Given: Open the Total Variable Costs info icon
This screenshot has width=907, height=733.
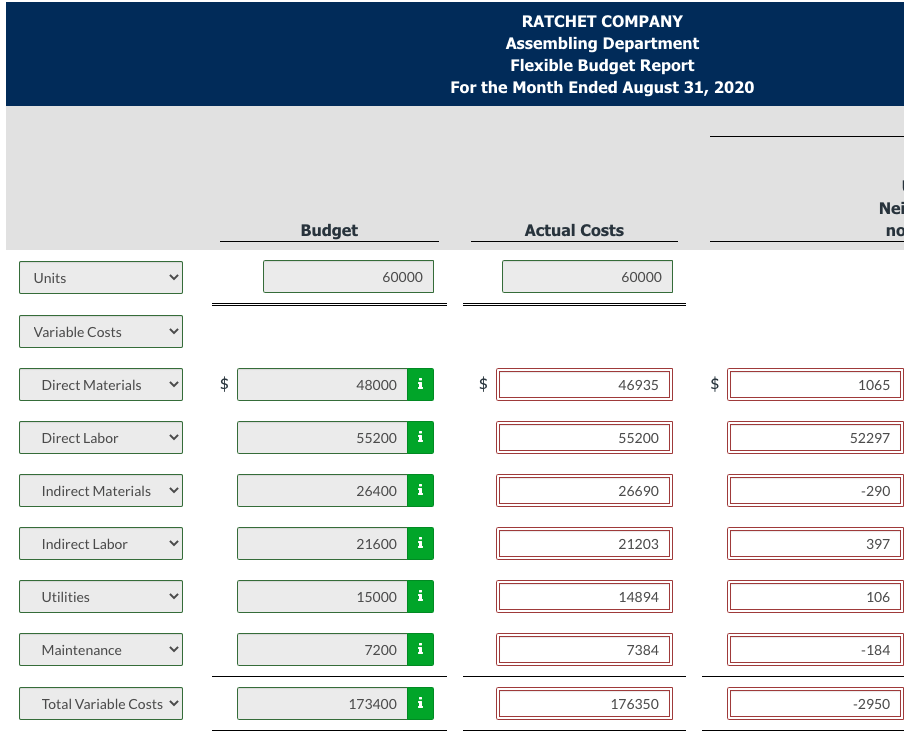Looking at the screenshot, I should tap(420, 703).
